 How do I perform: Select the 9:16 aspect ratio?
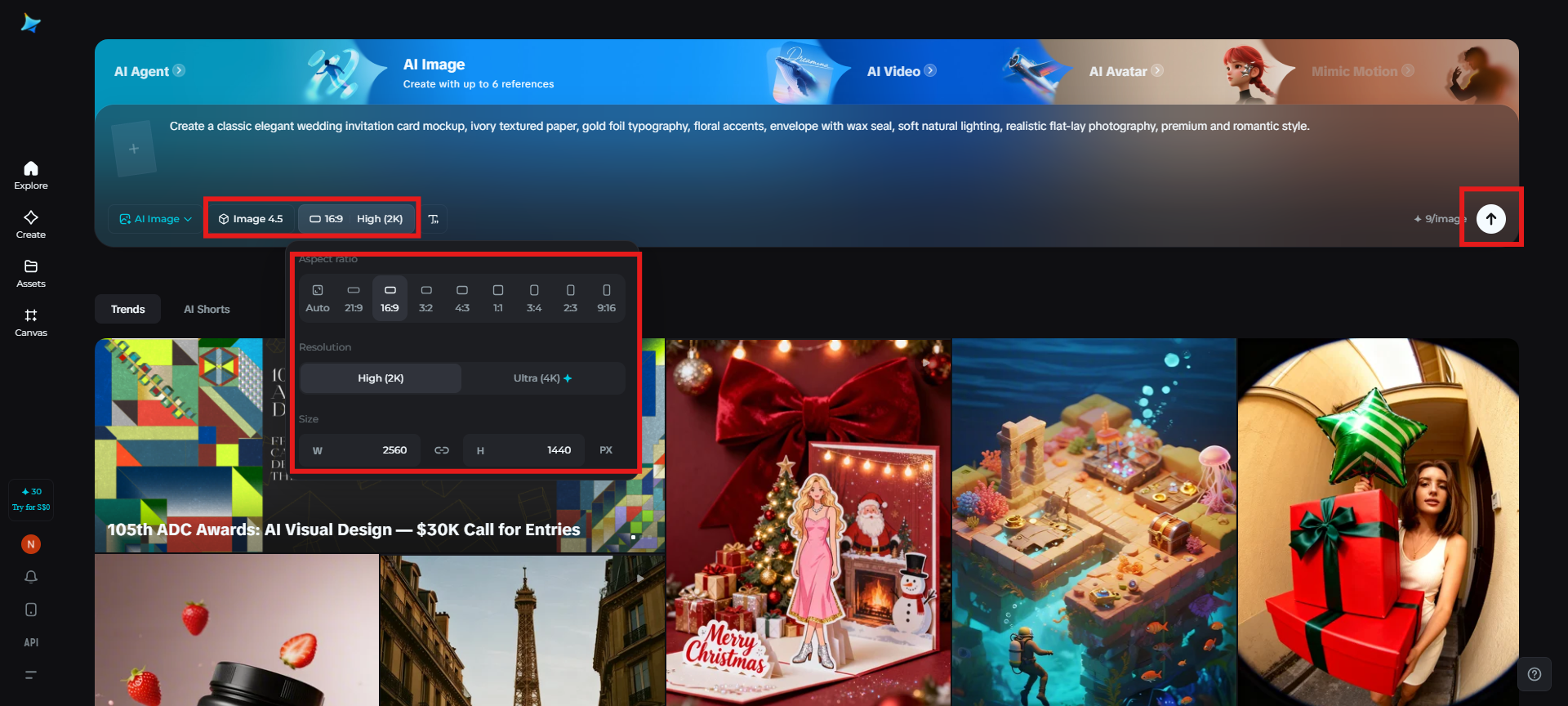pyautogui.click(x=606, y=298)
